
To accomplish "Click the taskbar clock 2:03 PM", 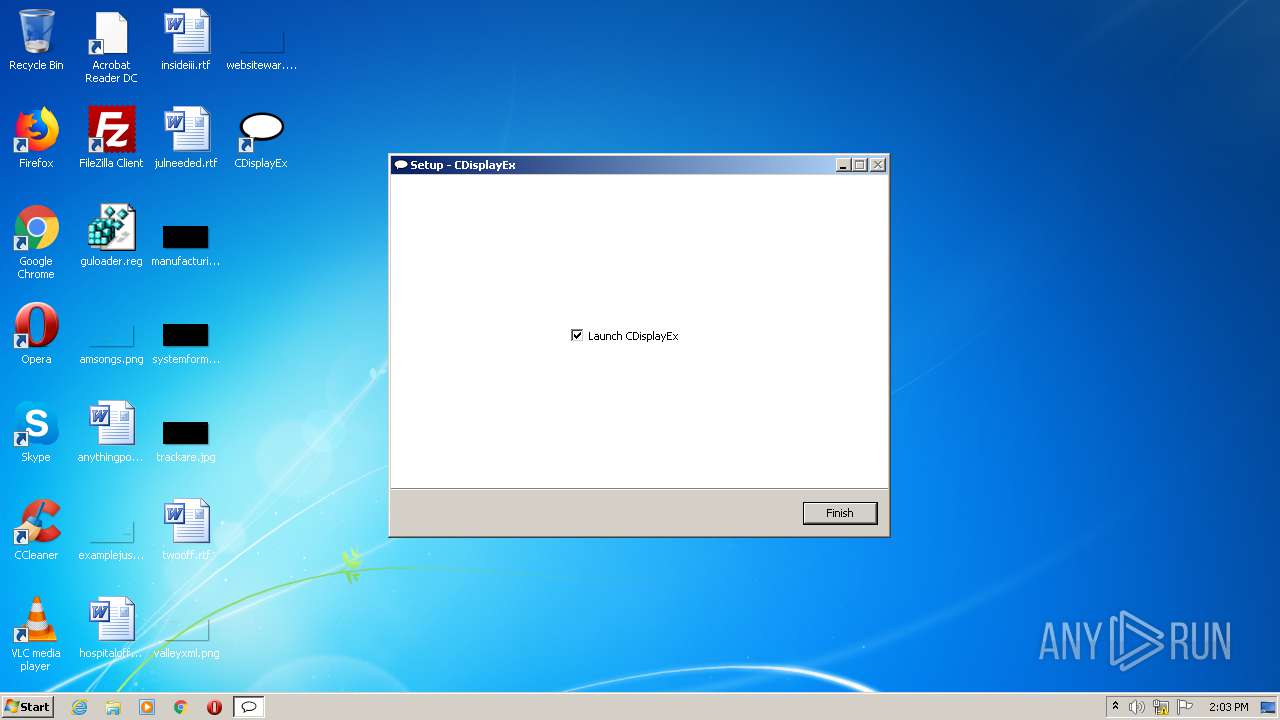I will click(1228, 707).
